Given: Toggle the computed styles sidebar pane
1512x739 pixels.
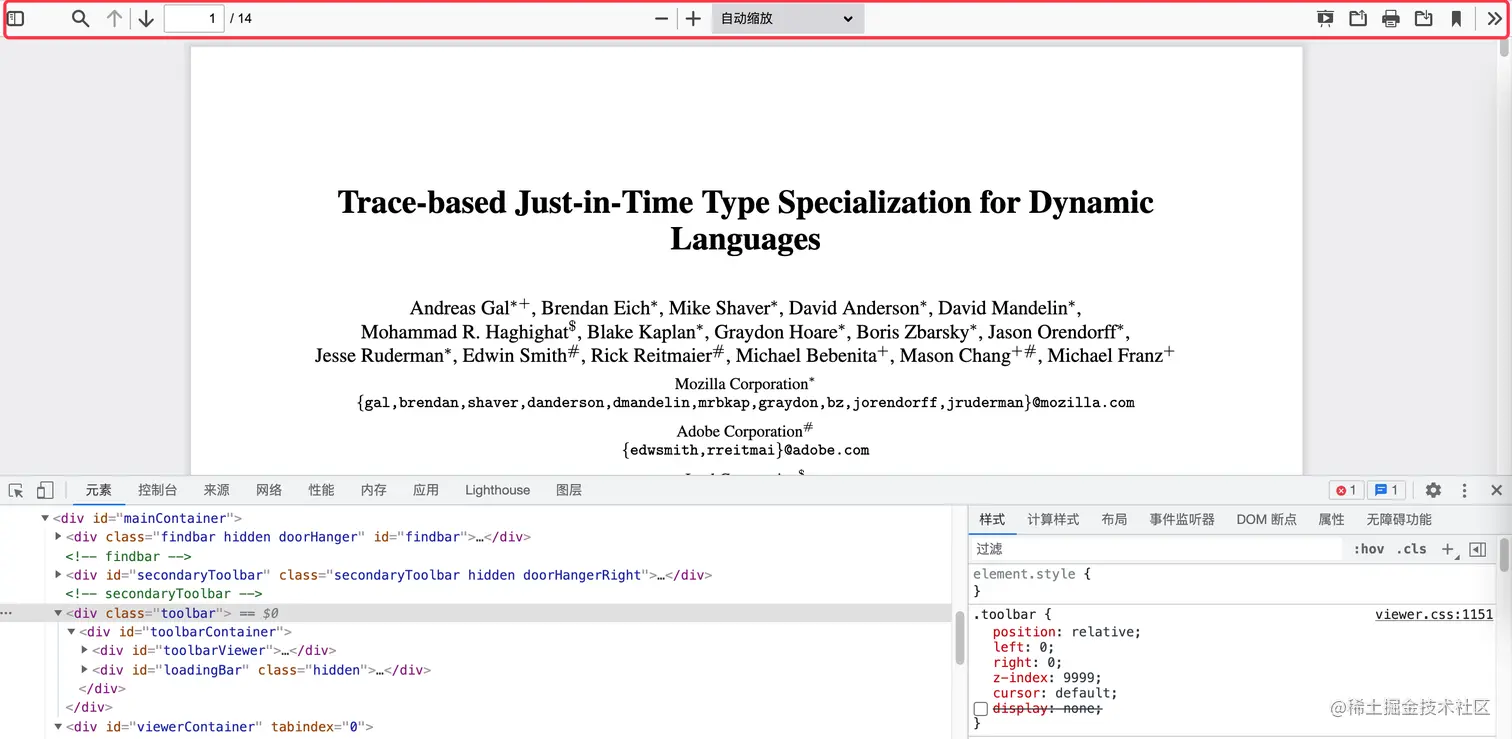Looking at the screenshot, I should click(x=1478, y=549).
